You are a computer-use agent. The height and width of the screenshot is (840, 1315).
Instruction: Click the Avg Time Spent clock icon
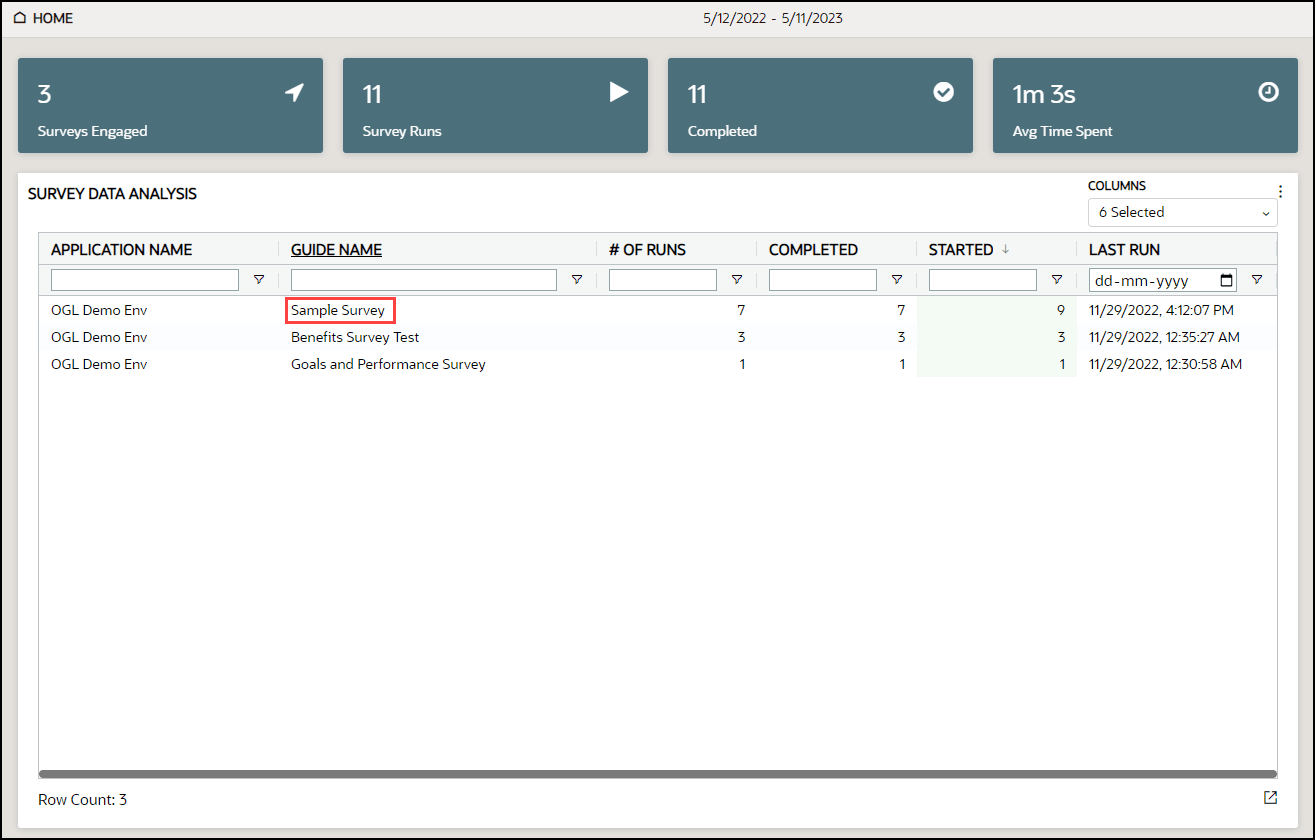tap(1268, 92)
